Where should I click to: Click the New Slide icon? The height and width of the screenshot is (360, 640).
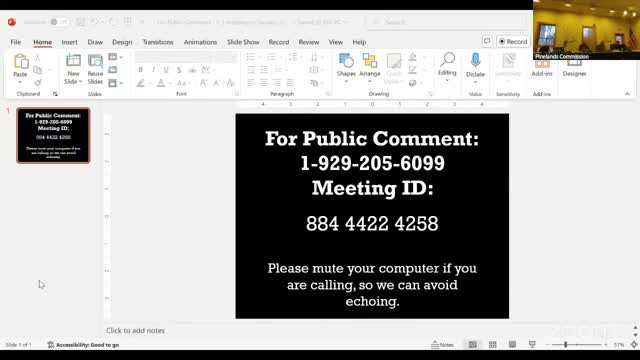coord(73,61)
